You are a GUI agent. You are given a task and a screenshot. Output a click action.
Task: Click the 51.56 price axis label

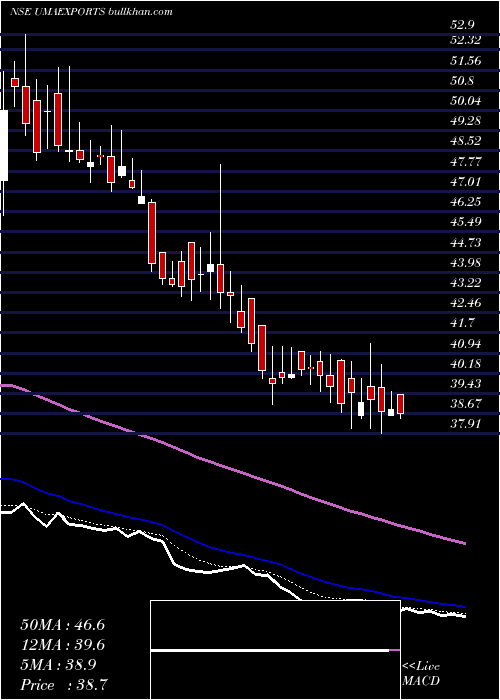point(465,61)
